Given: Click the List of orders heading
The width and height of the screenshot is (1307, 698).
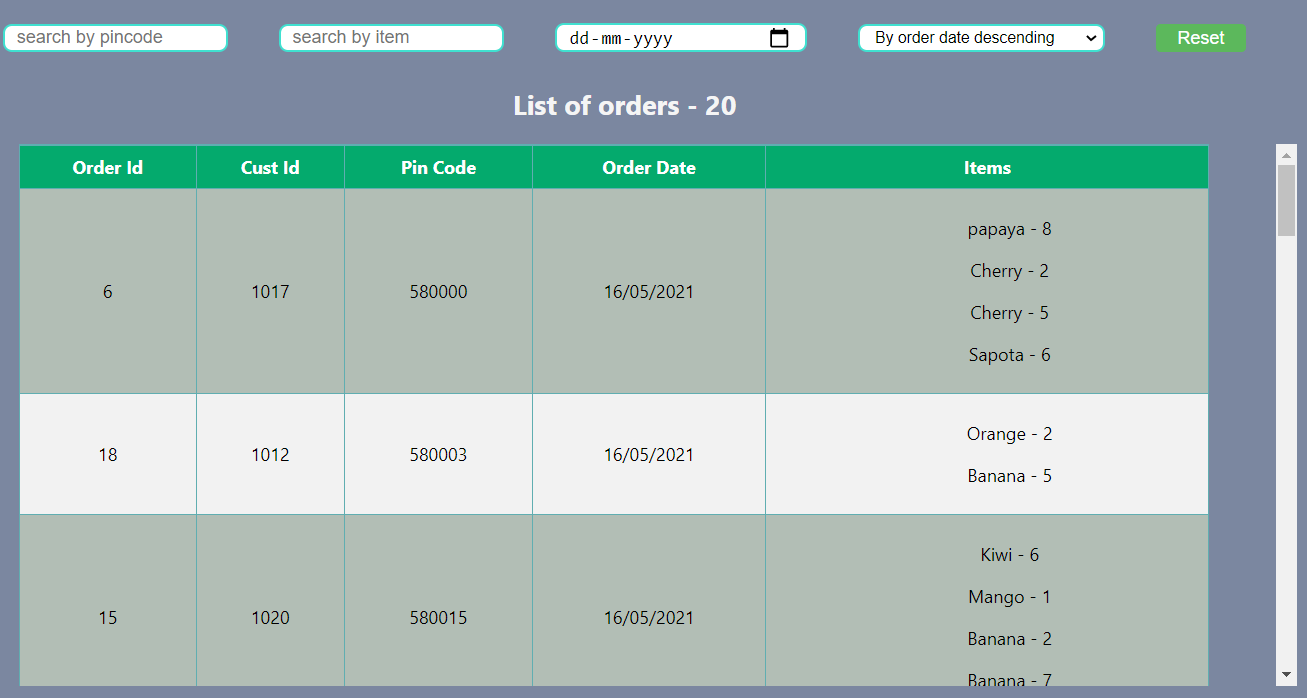Looking at the screenshot, I should point(624,105).
